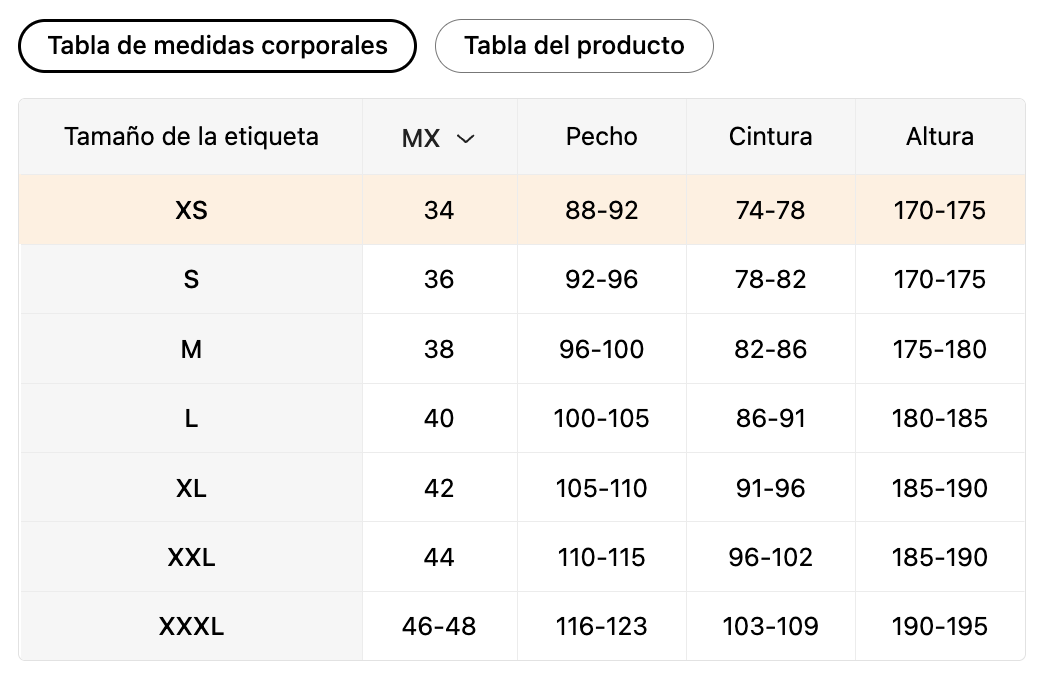Image resolution: width=1052 pixels, height=674 pixels.
Task: Select the XXXL size row label
Action: pyautogui.click(x=191, y=626)
